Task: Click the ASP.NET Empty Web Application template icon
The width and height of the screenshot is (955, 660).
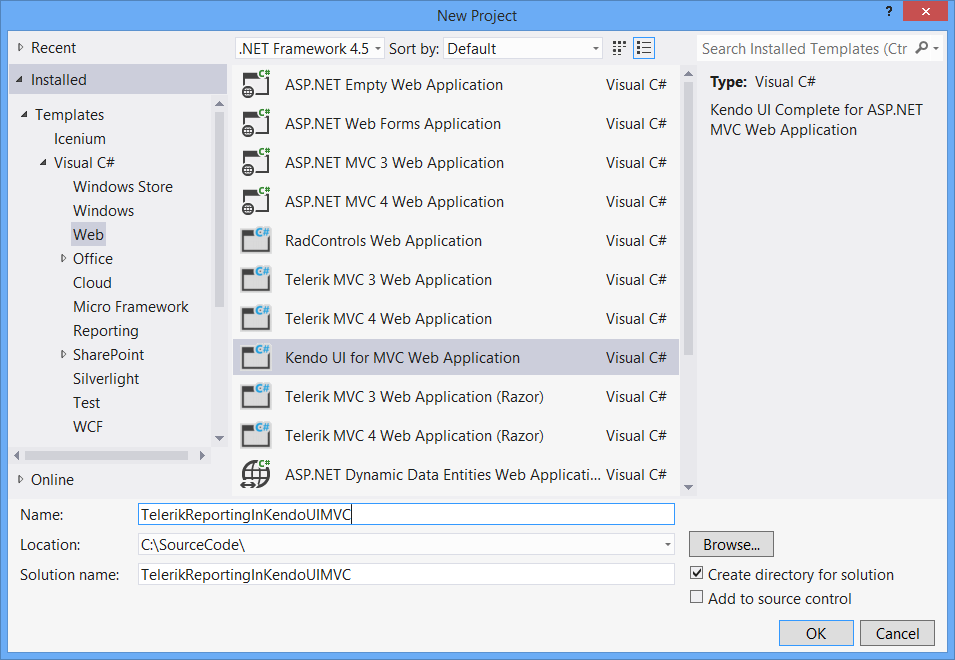Action: tap(256, 85)
